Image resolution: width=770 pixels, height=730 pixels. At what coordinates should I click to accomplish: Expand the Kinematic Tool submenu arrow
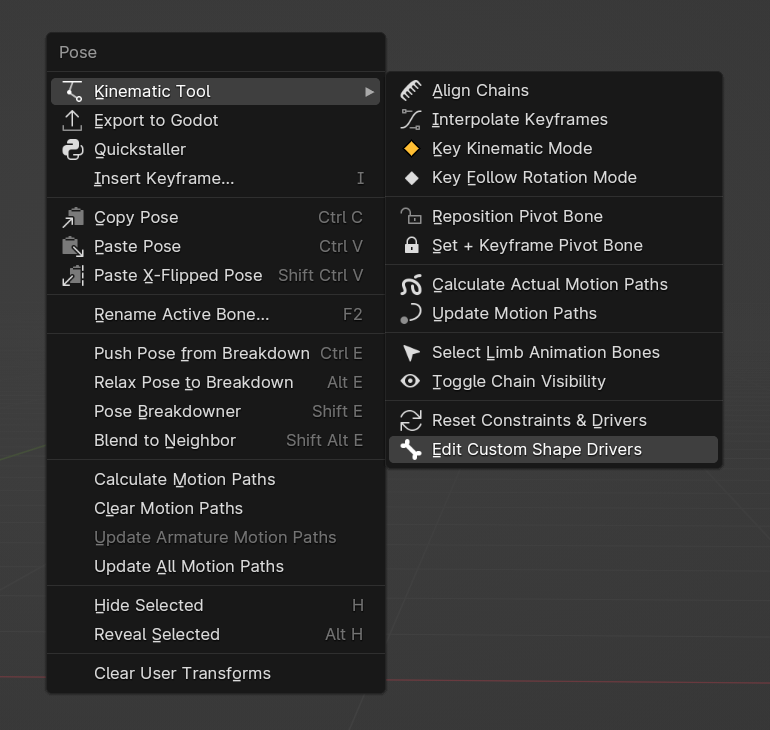click(x=369, y=92)
